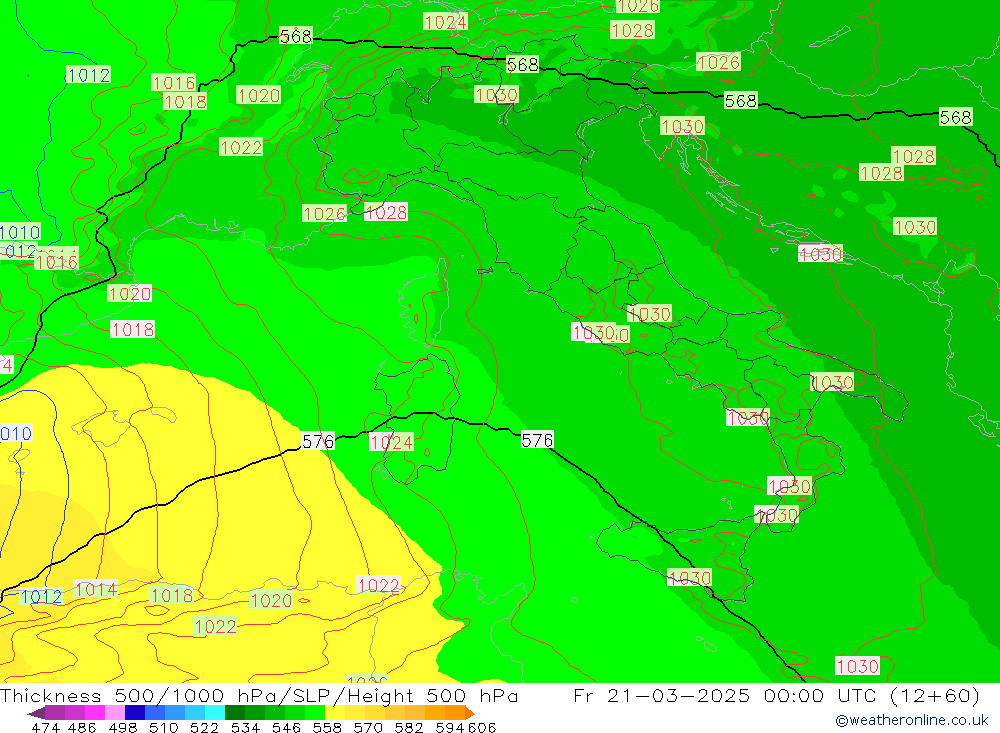This screenshot has width=1000, height=733.
Task: Select the legend value 486
Action: pyautogui.click(x=80, y=727)
